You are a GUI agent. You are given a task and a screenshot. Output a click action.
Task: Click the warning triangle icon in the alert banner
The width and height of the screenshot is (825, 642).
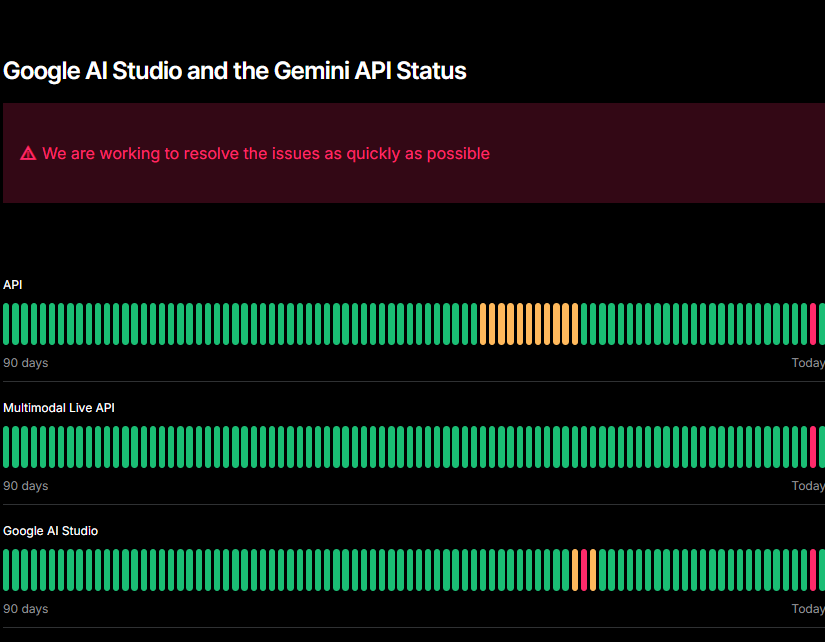click(28, 153)
